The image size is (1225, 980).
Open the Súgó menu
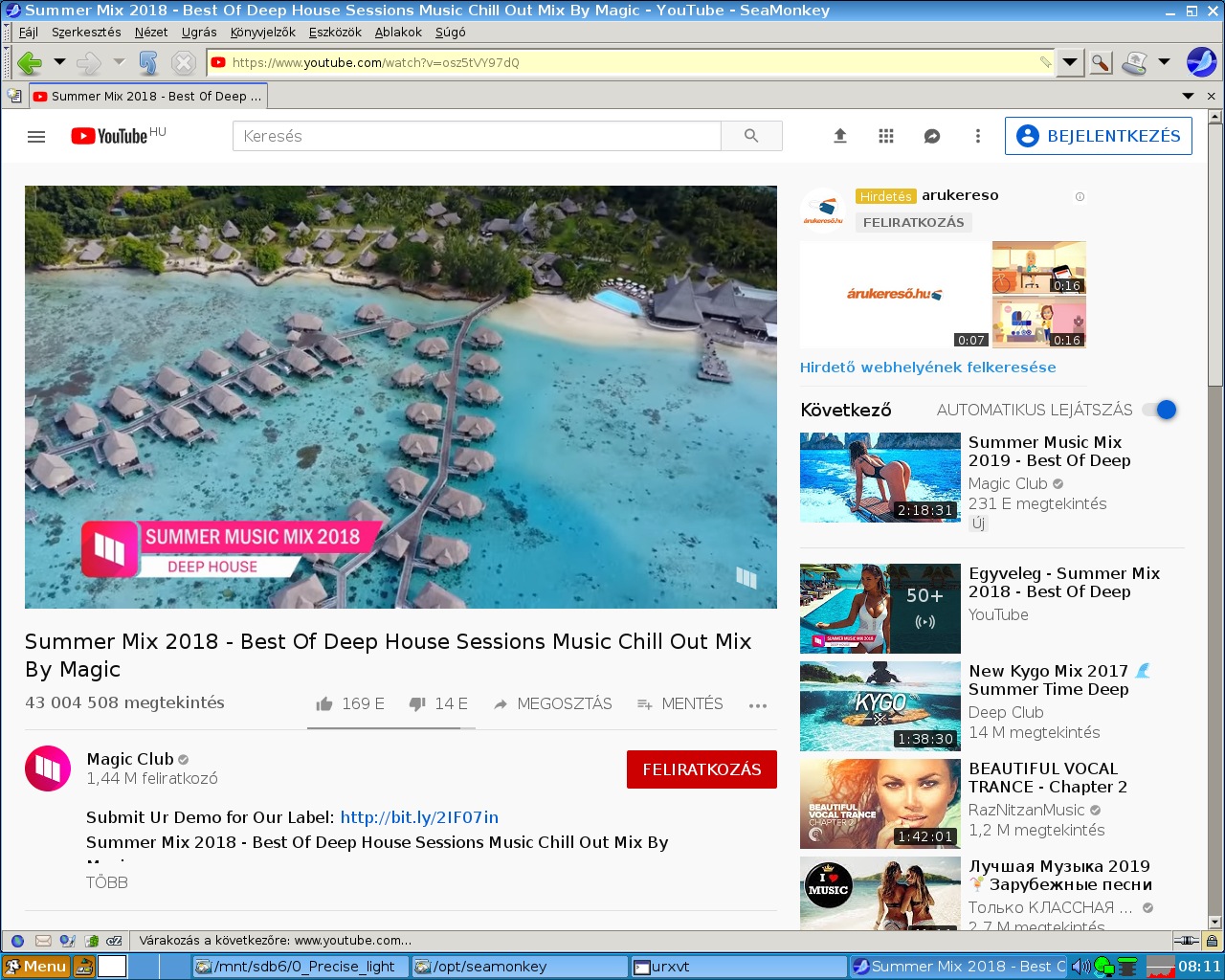point(450,32)
